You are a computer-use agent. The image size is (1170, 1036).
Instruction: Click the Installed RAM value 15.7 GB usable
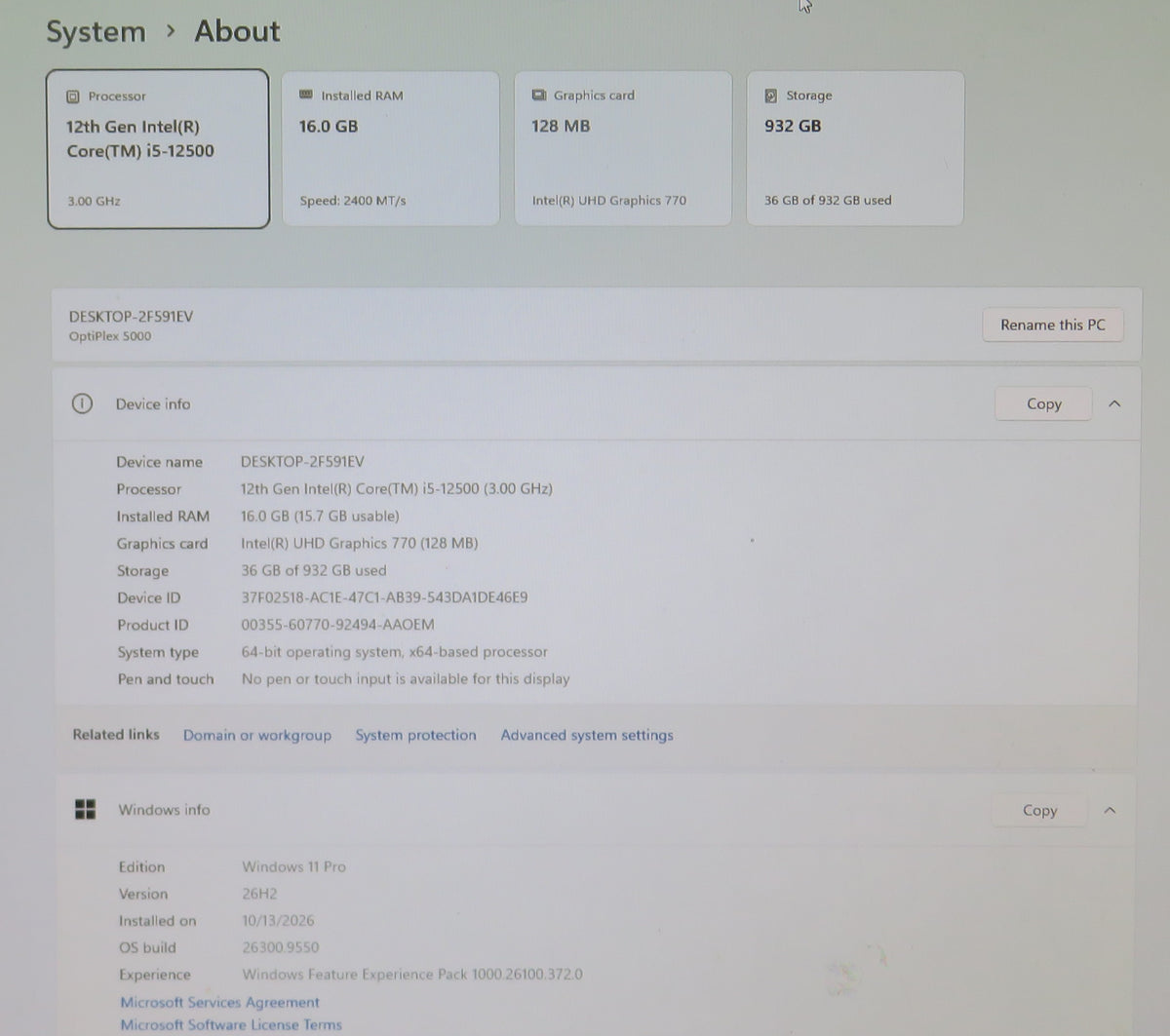pyautogui.click(x=320, y=516)
